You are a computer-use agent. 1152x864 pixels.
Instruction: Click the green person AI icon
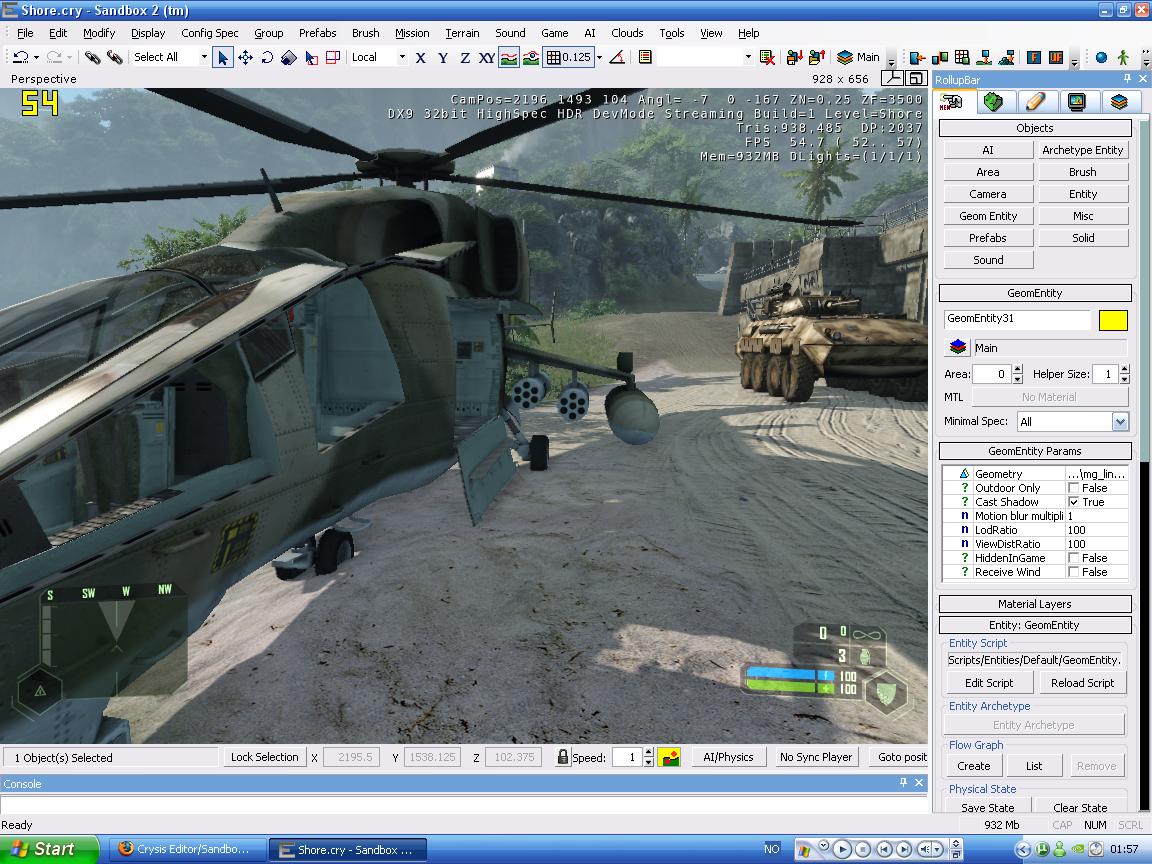point(1123,57)
